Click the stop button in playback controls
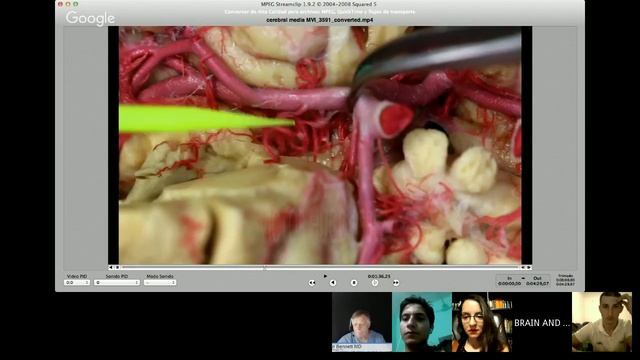 (x=354, y=282)
